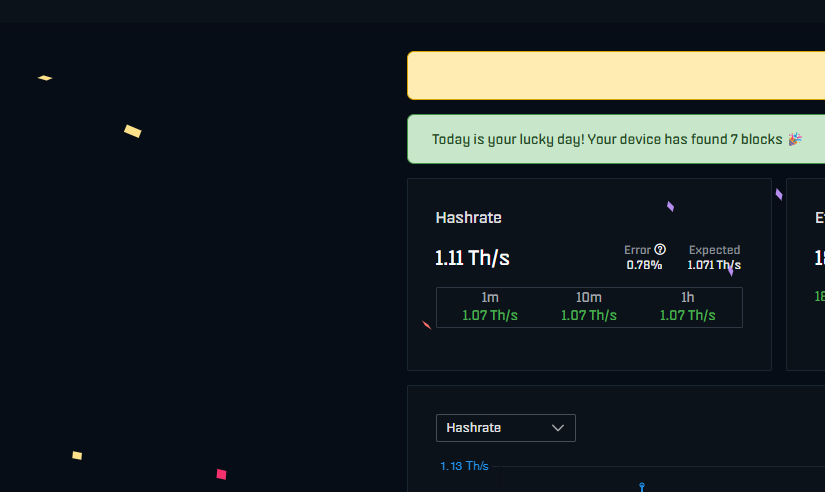Click the pink confetti piece at the bottom
Image resolution: width=825 pixels, height=492 pixels.
pyautogui.click(x=221, y=474)
